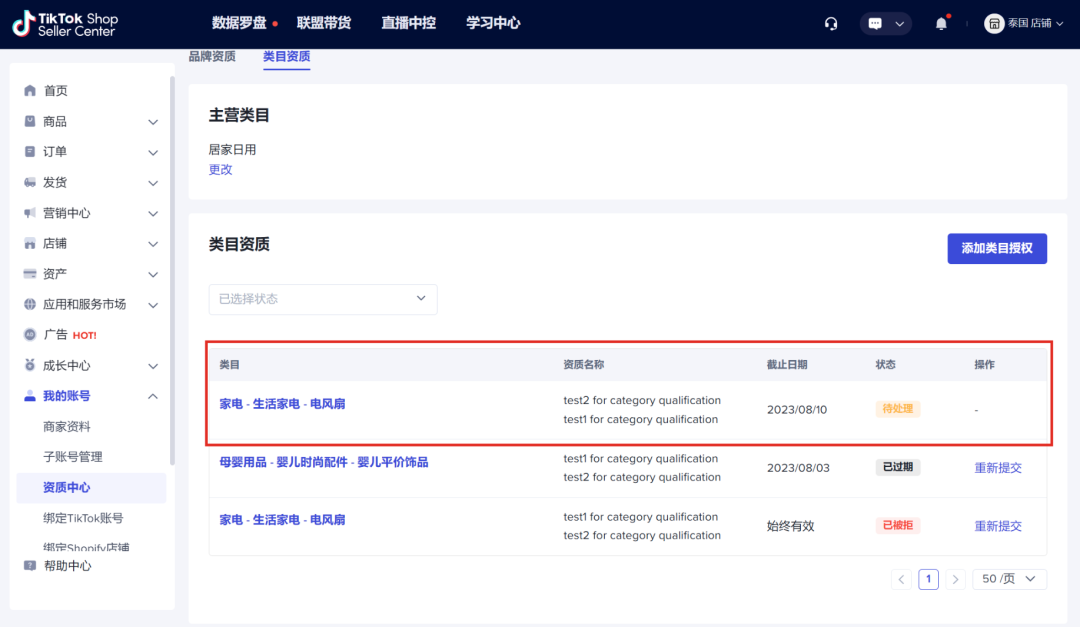Open the 已被拒 row category 家电 - 生活家电 - 电风扇

[282, 520]
